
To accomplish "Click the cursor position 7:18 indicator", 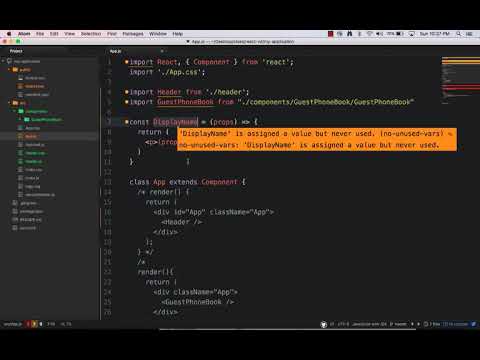I will click(51, 324).
